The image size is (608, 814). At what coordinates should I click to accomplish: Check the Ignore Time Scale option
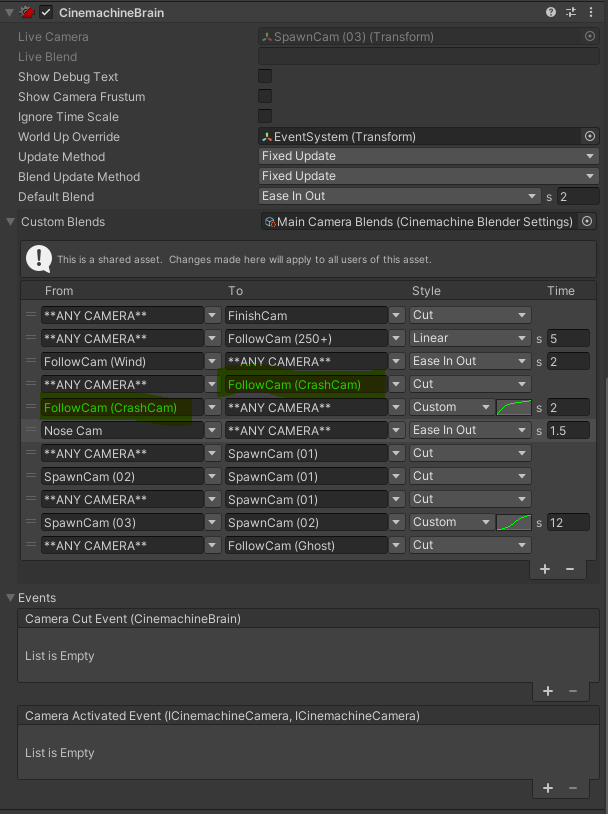point(265,117)
